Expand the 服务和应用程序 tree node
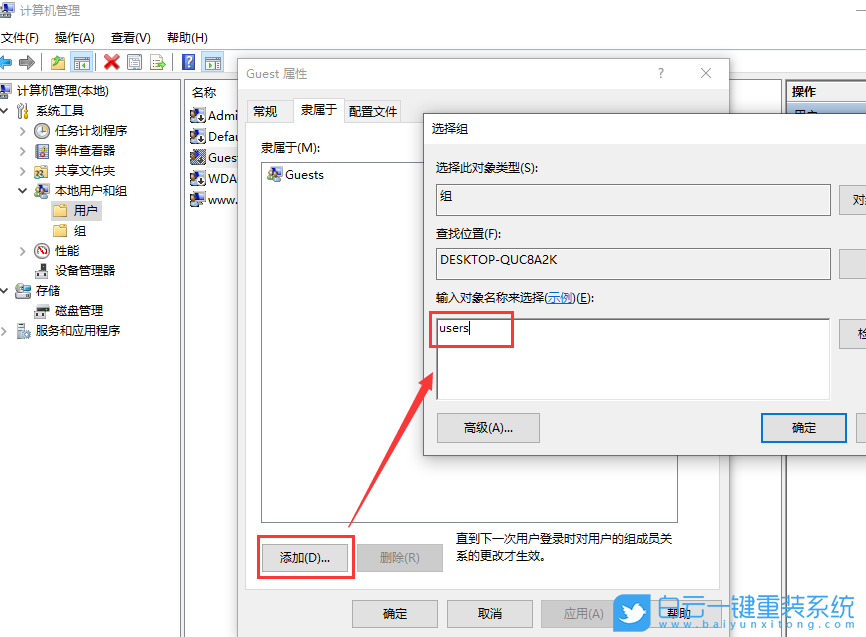Viewport: 866px width, 637px height. [x=8, y=330]
